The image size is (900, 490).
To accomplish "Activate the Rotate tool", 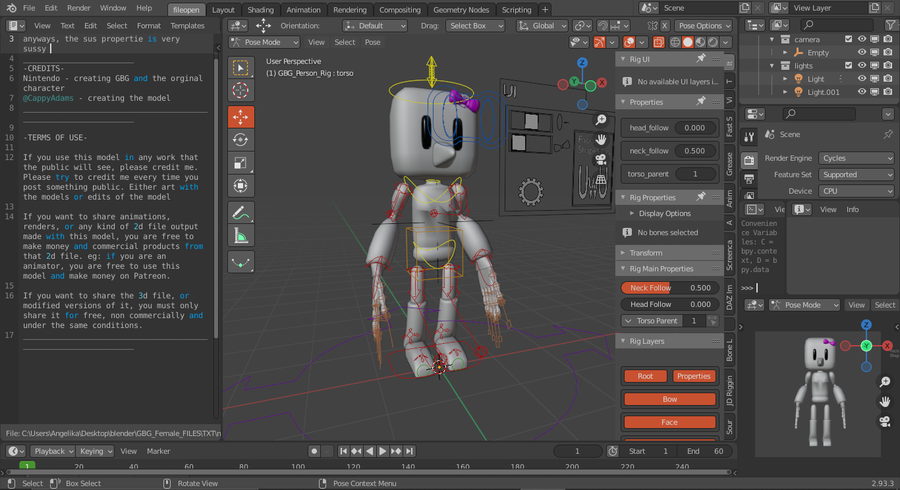I will pos(240,140).
